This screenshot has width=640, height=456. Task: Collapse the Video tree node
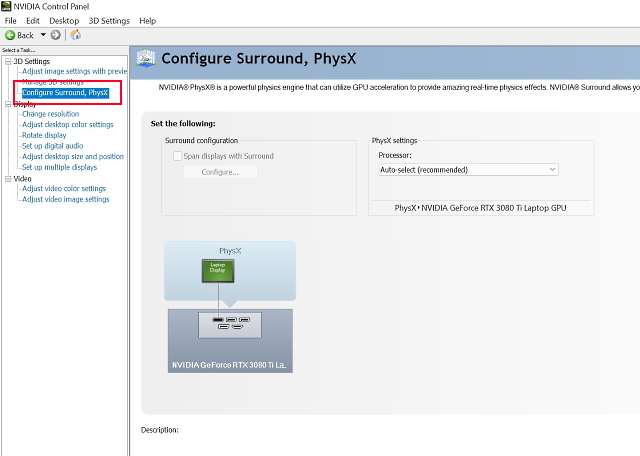[x=7, y=178]
